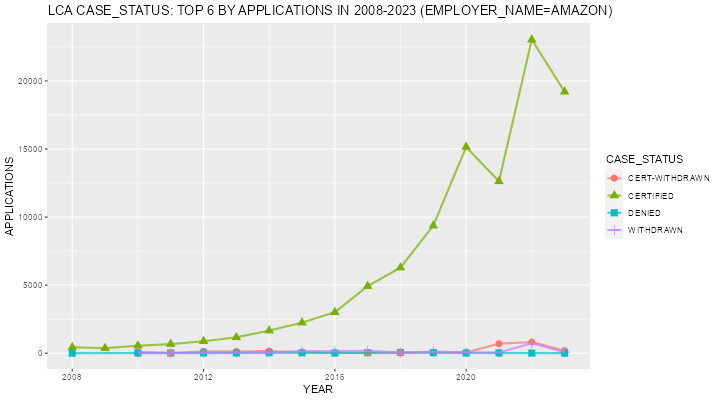The image size is (721, 400).
Task: Select the CERT-WITHDRAWN circle marker at 2021
Action: point(499,344)
